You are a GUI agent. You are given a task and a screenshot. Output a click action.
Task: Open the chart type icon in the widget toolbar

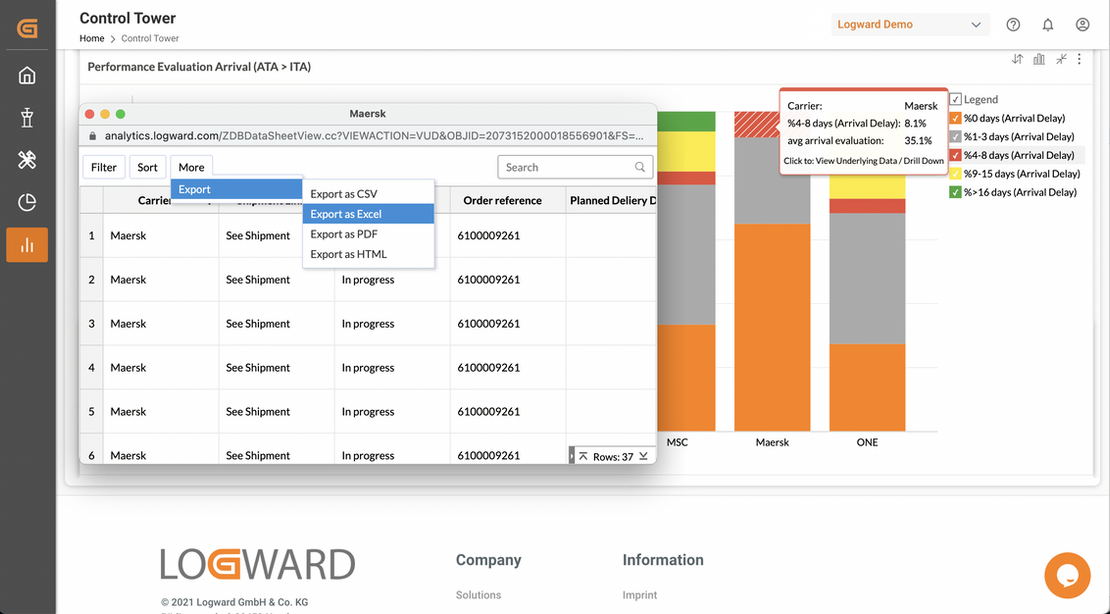[x=1038, y=59]
